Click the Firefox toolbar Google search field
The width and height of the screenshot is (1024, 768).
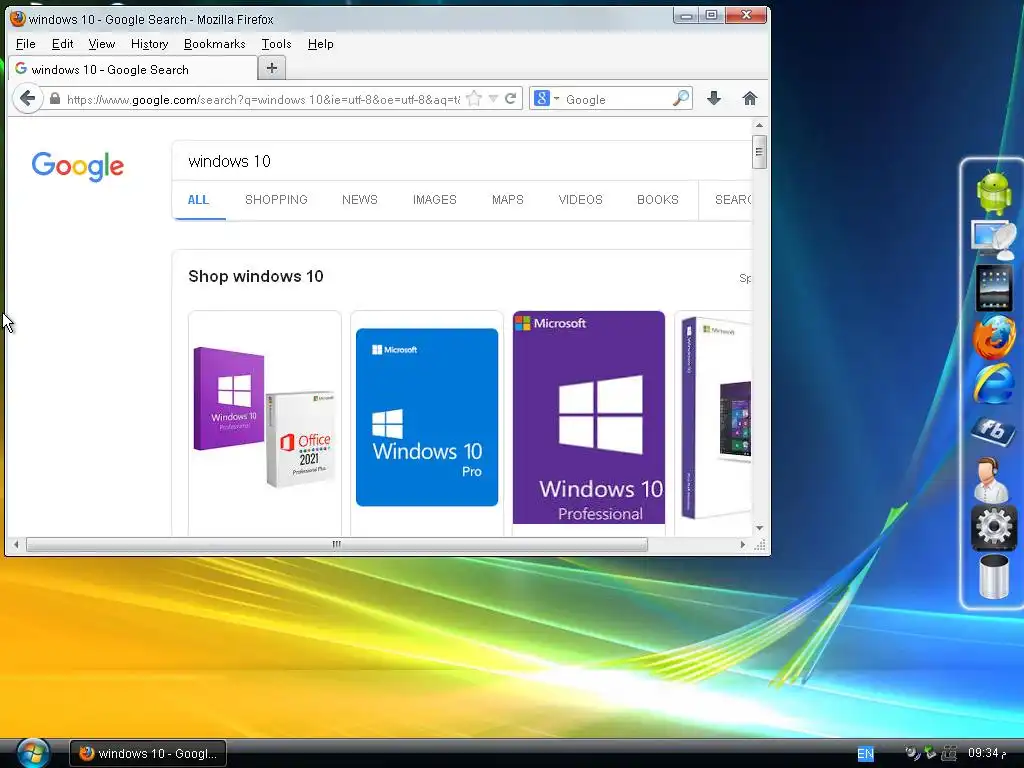[x=617, y=99]
